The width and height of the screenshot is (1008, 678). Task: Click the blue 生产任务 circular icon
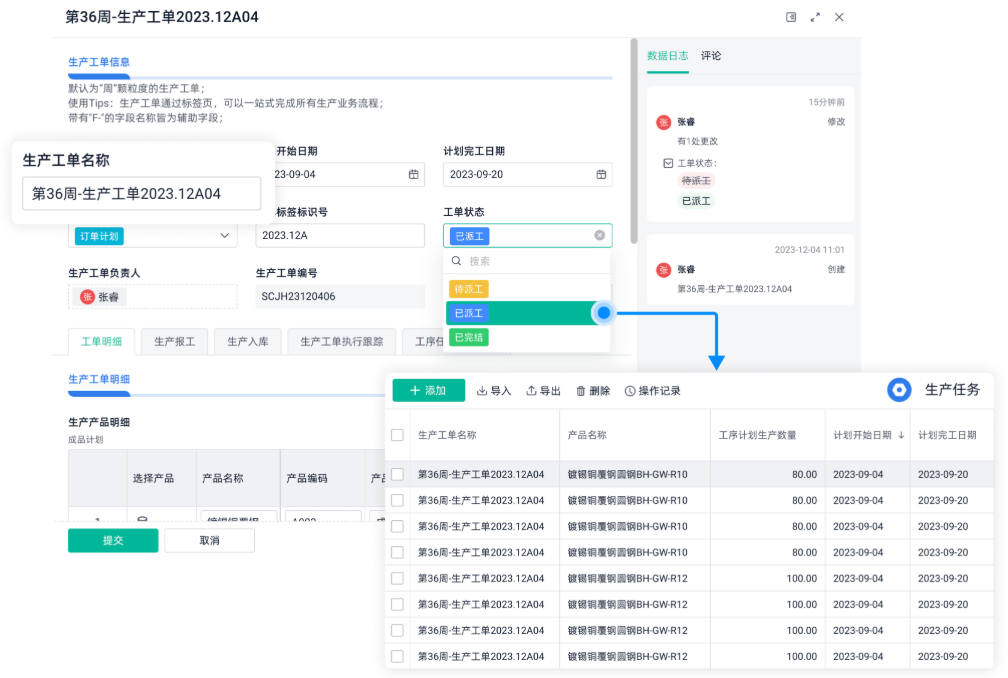point(898,390)
